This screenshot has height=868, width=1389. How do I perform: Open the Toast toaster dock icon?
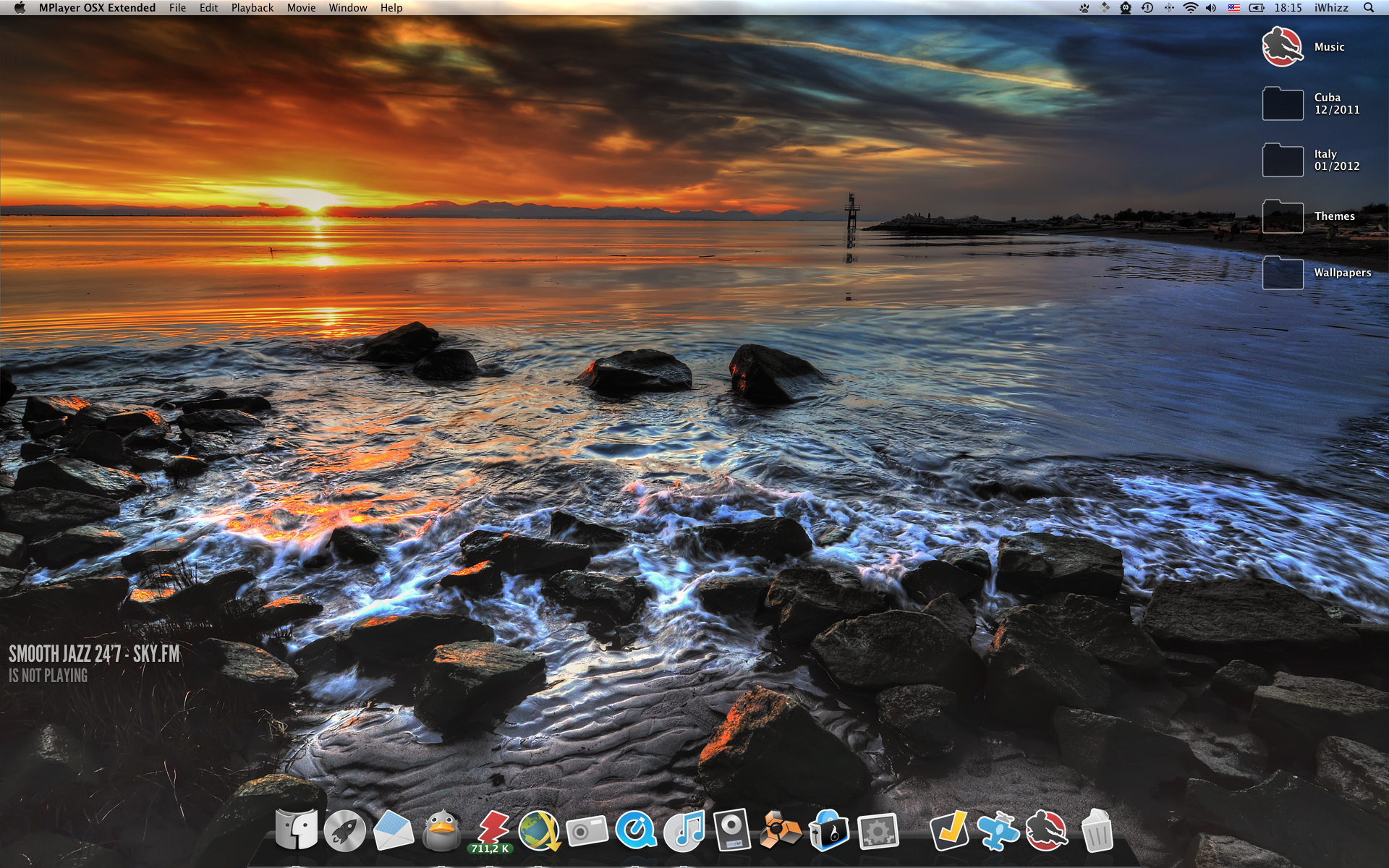pyautogui.click(x=829, y=830)
